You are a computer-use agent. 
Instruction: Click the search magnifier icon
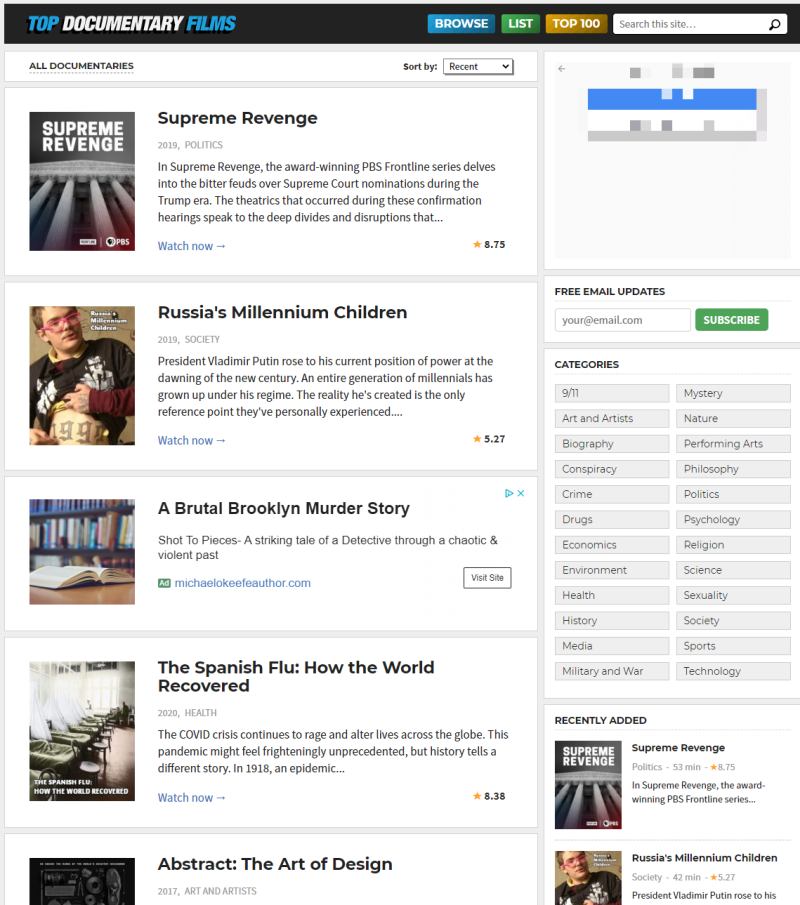[x=774, y=24]
